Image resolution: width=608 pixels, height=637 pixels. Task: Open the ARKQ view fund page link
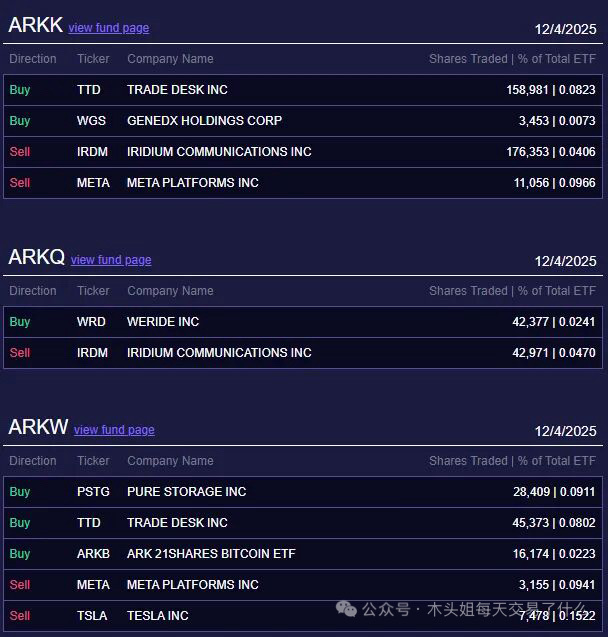pos(111,260)
